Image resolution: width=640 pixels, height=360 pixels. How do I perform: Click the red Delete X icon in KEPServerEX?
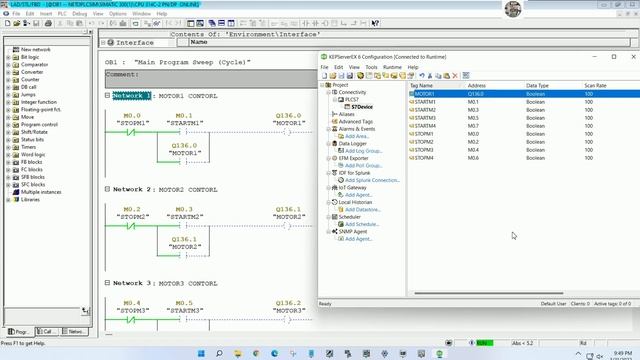point(455,76)
